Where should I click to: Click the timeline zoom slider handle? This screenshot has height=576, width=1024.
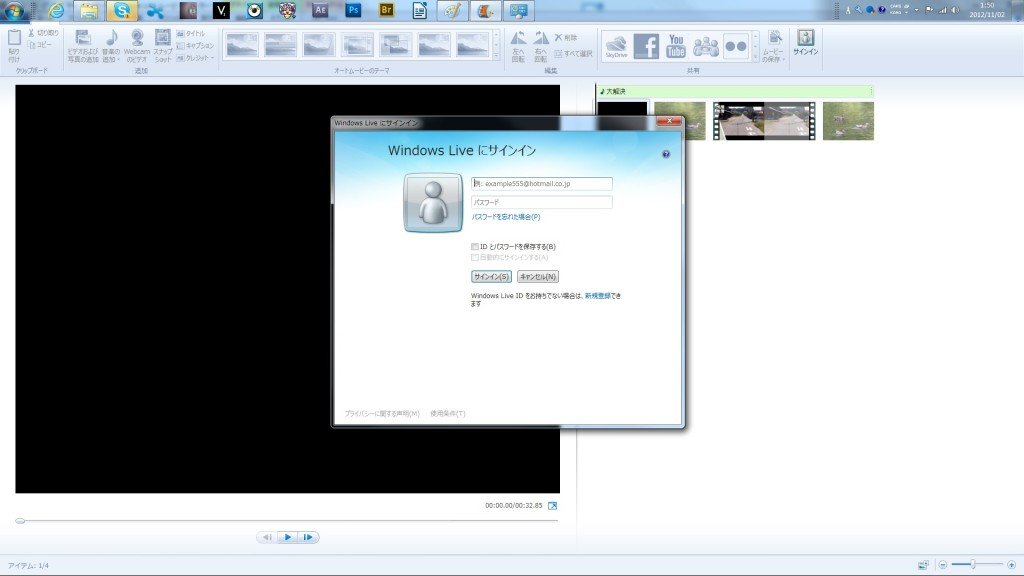click(x=972, y=564)
